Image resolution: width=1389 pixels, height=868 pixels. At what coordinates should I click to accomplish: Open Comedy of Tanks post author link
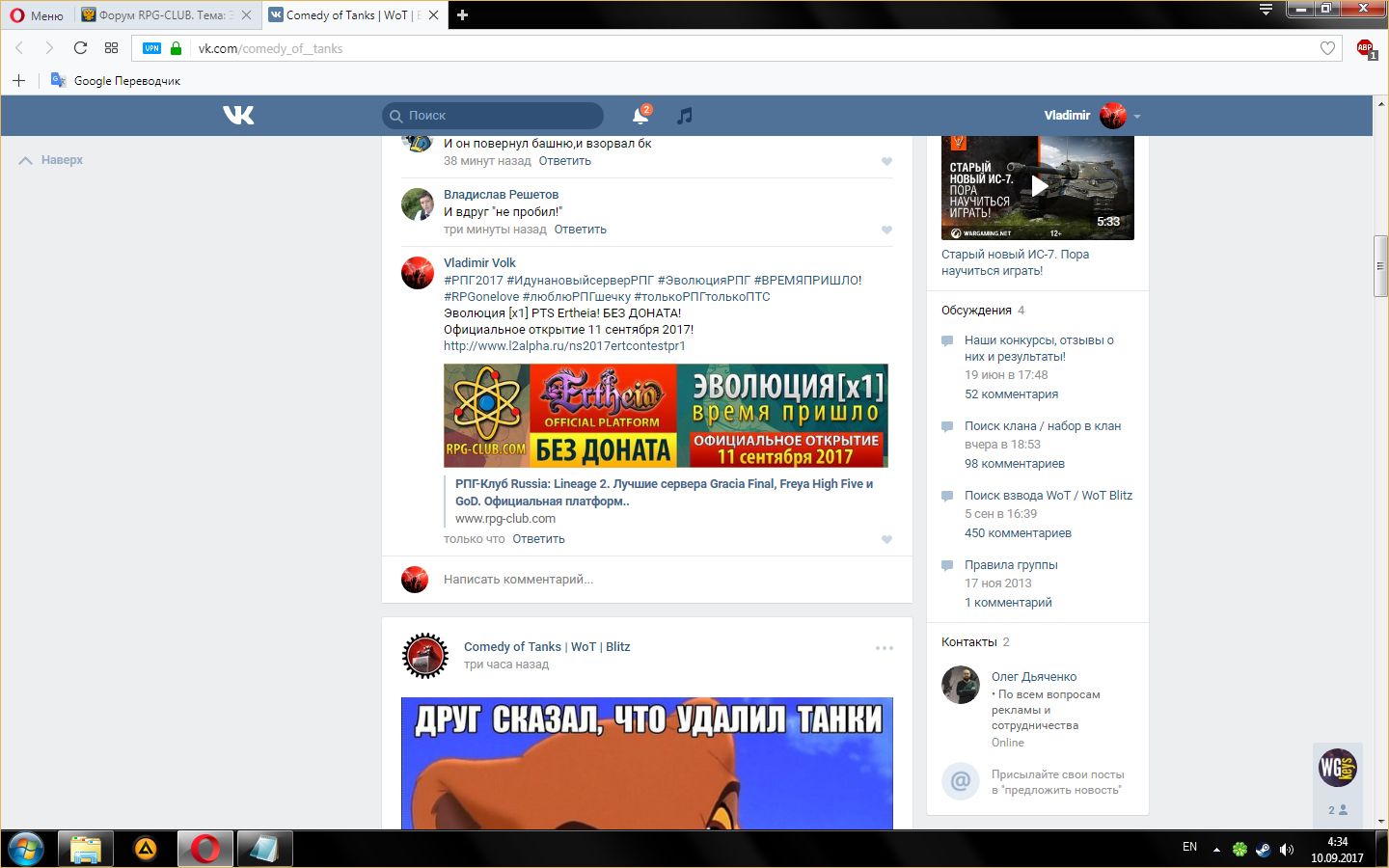pyautogui.click(x=547, y=647)
